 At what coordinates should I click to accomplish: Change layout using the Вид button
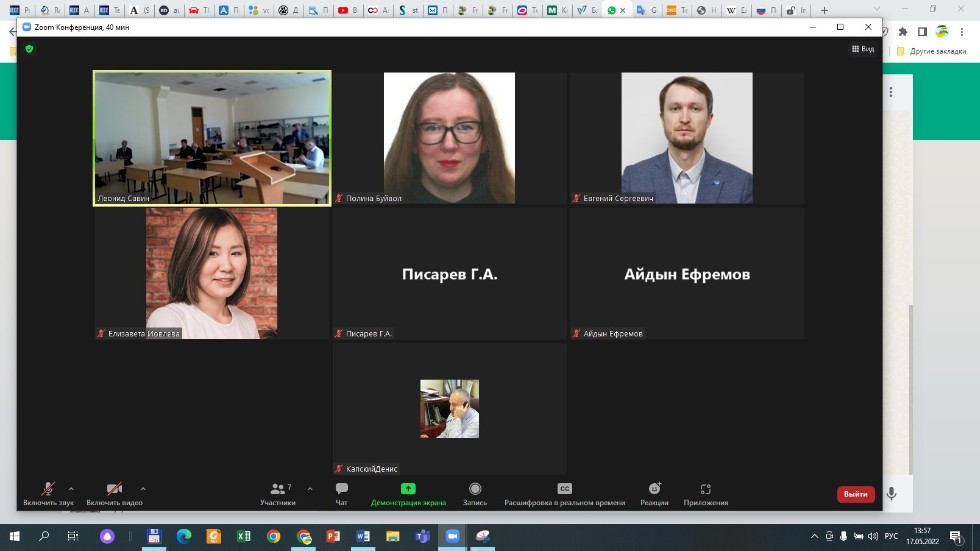[862, 48]
